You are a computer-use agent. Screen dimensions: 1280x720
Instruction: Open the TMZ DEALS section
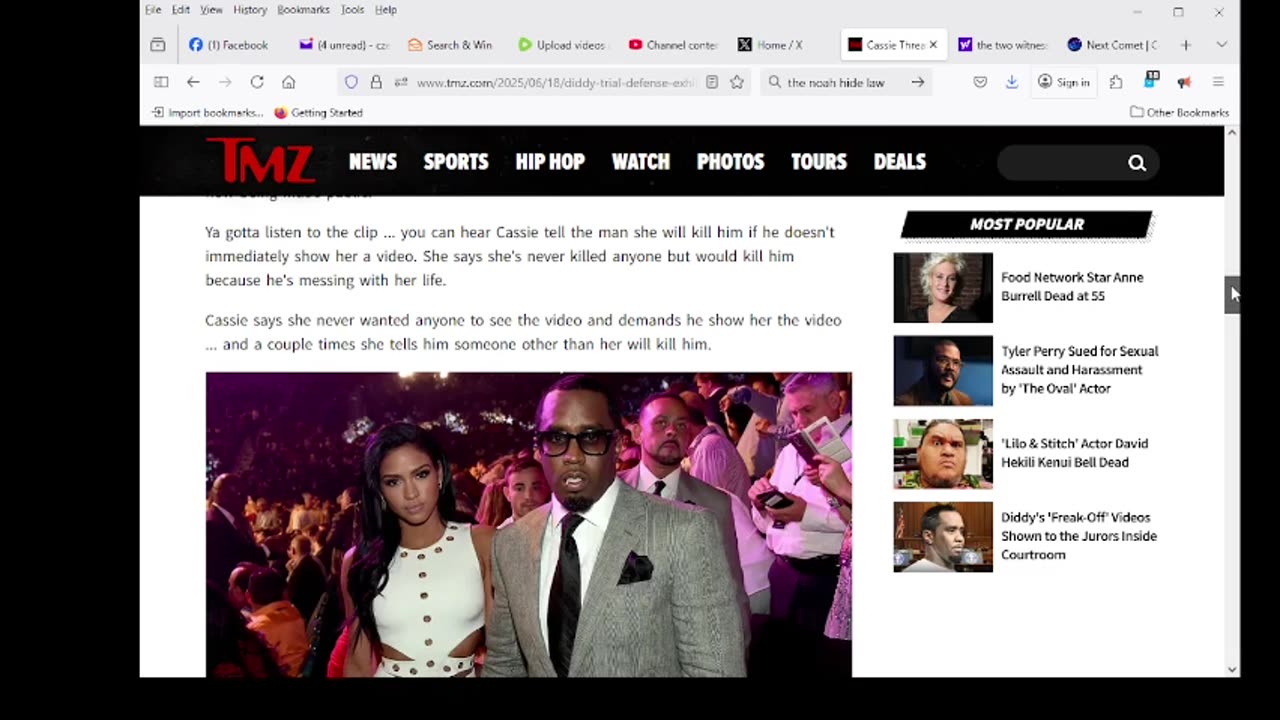[900, 162]
